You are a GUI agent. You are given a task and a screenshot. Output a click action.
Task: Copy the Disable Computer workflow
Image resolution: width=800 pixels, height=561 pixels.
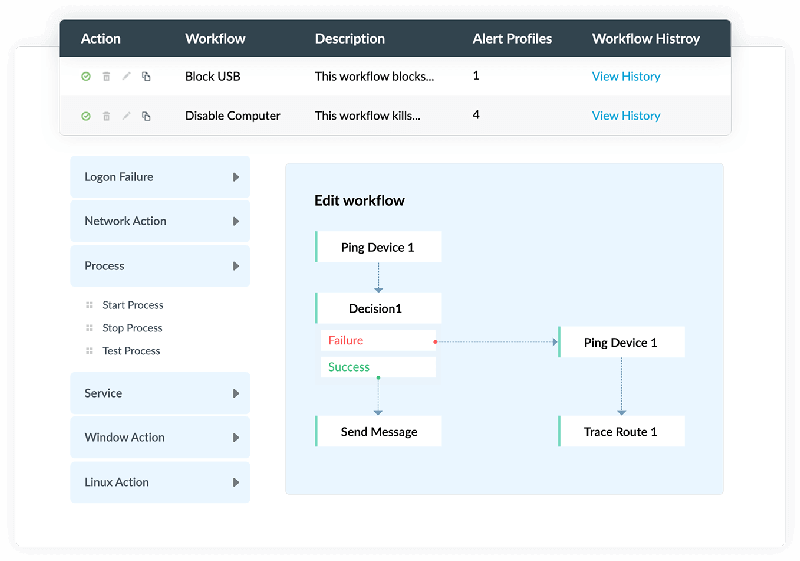[x=146, y=116]
